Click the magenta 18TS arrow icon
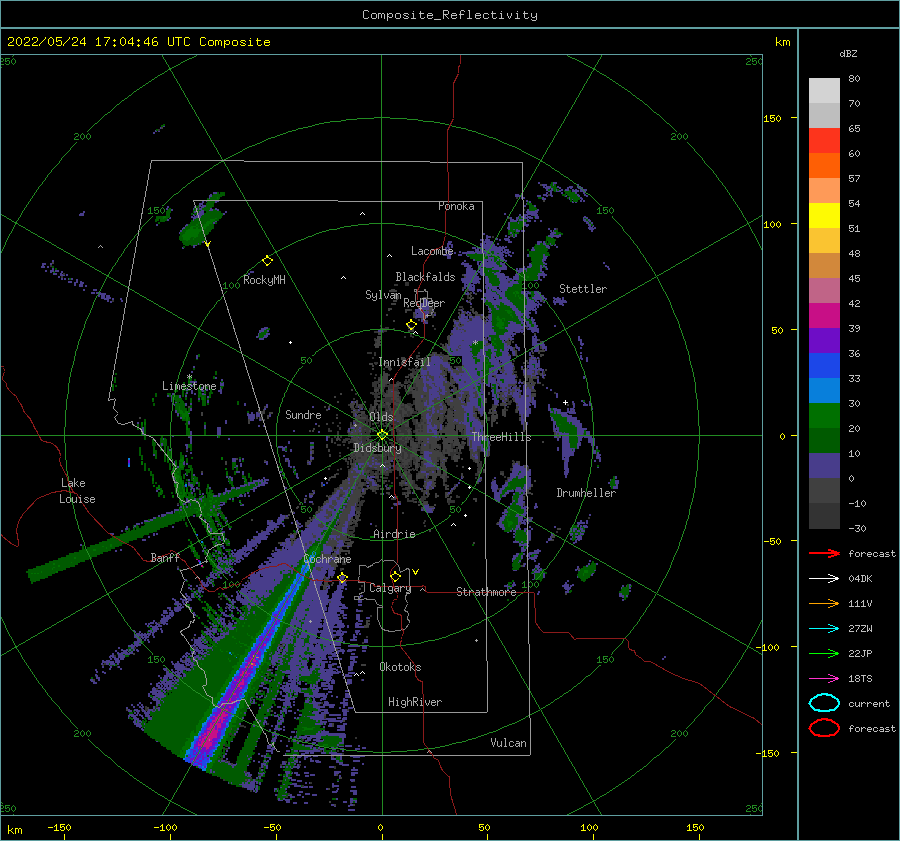Image resolution: width=900 pixels, height=841 pixels. tap(824, 679)
